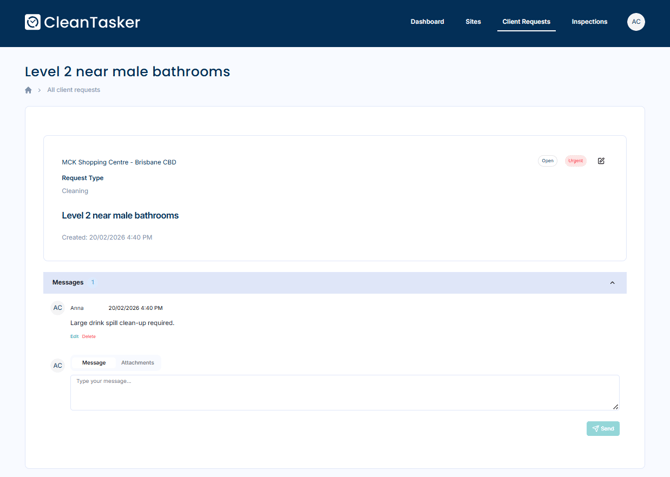Select the Client Requests nav item
The width and height of the screenshot is (670, 477).
coord(526,22)
